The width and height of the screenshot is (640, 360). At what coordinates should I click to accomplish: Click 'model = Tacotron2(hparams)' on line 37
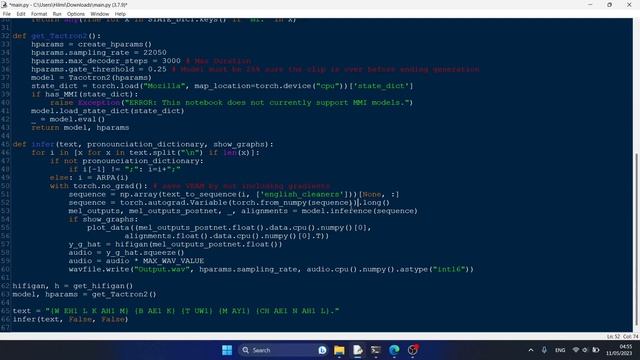click(91, 78)
